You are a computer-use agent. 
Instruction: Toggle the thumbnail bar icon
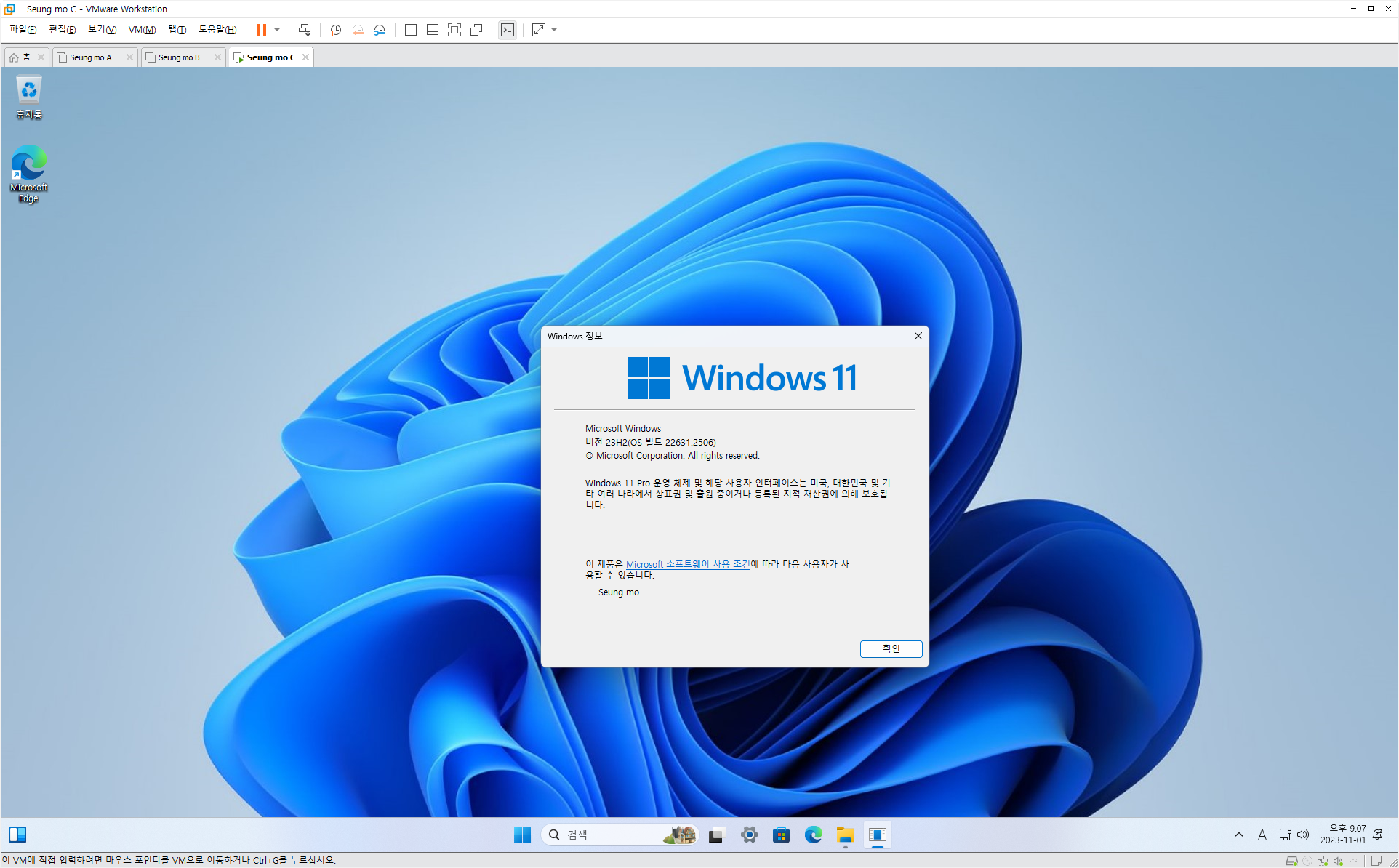tap(433, 30)
